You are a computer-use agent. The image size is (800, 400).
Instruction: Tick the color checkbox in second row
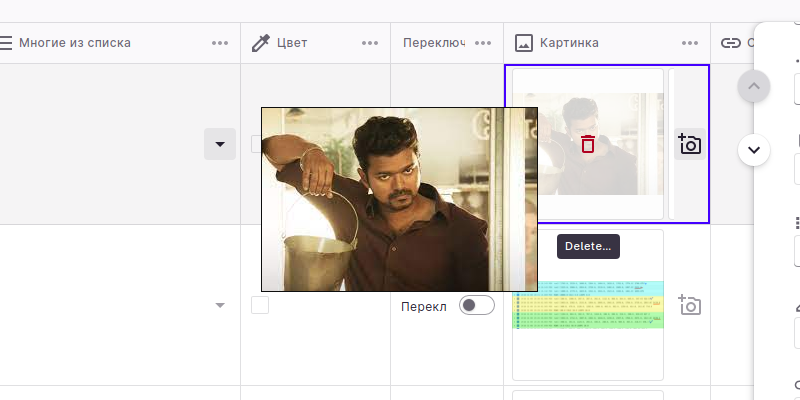[x=260, y=305]
